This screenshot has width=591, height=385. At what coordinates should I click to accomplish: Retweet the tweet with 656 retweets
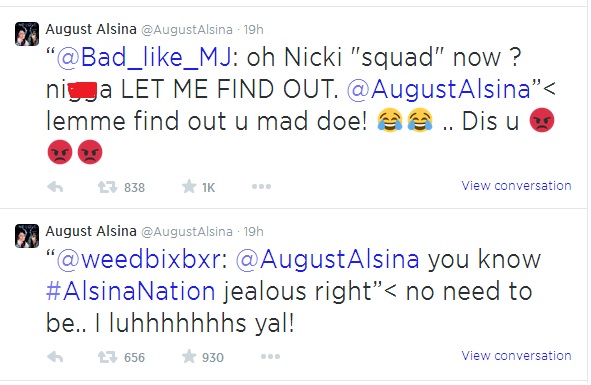pos(107,357)
